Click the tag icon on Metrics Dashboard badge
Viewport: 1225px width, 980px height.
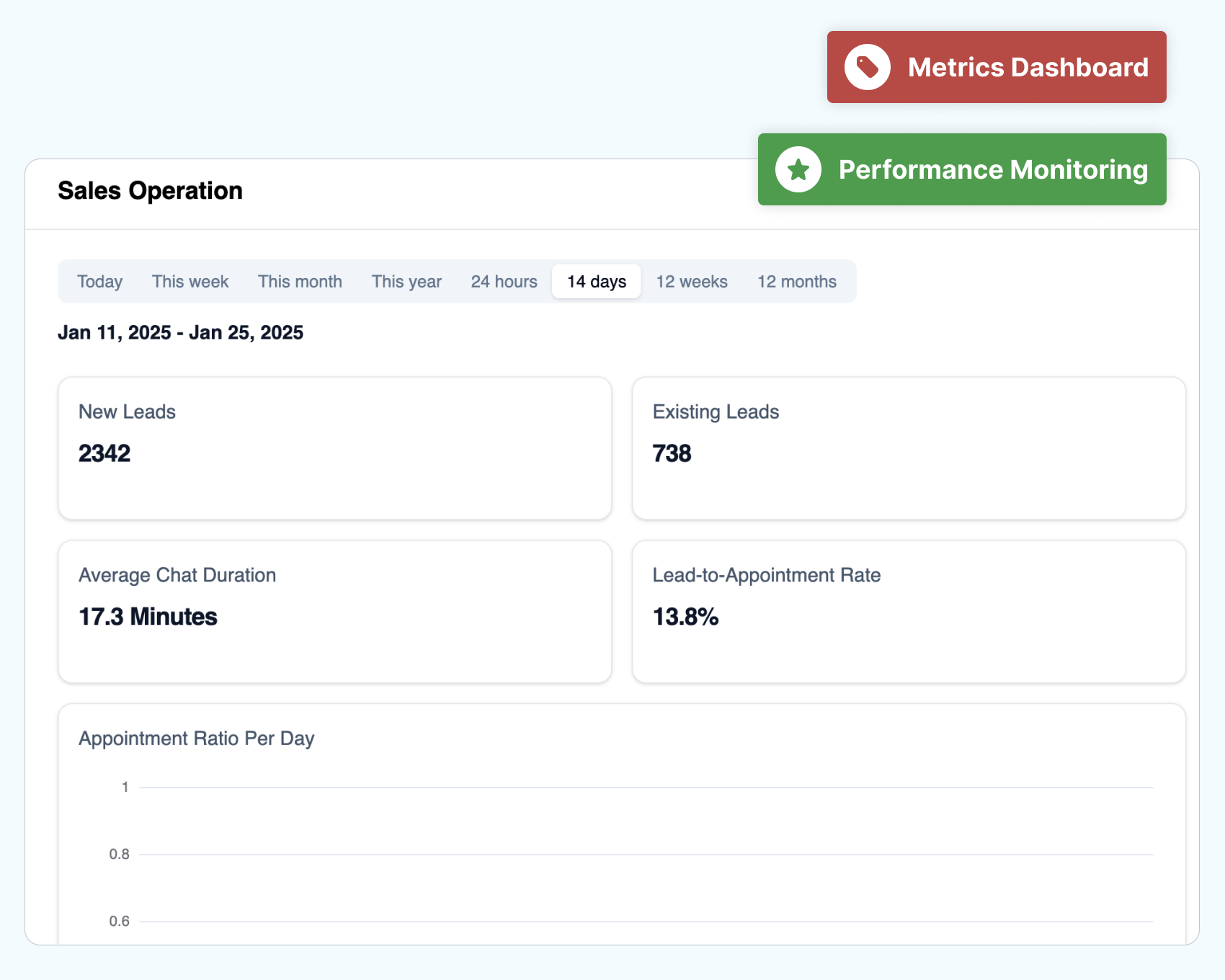[867, 67]
